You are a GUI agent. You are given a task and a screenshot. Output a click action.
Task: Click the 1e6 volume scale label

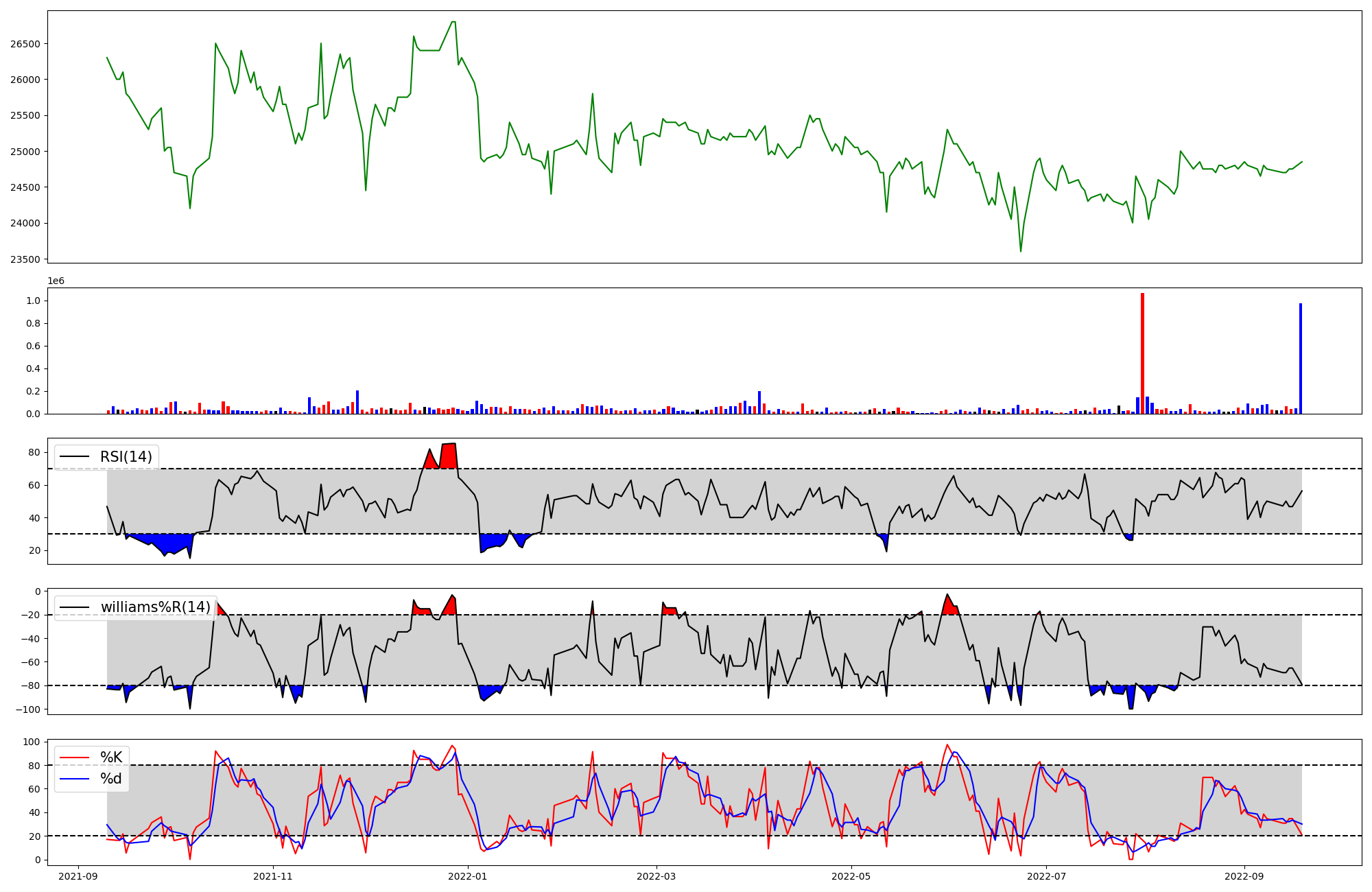[x=56, y=281]
